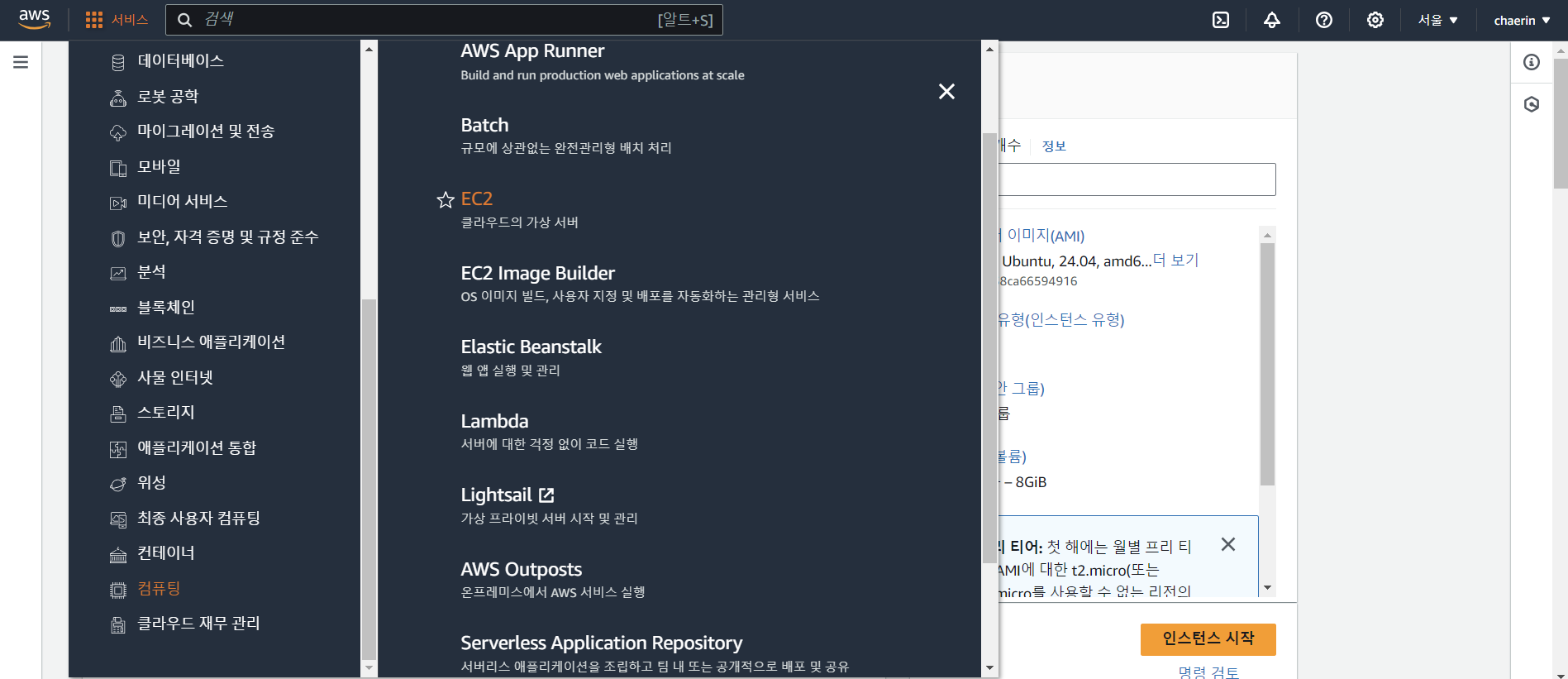Open the 서비스 grid menu
This screenshot has width=1568, height=679.
(117, 20)
